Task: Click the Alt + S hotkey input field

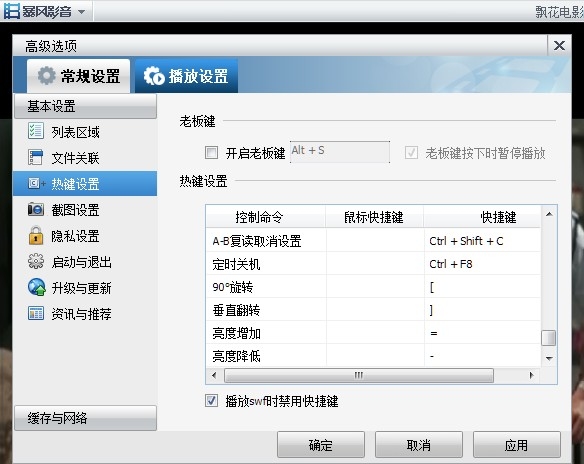Action: (340, 152)
